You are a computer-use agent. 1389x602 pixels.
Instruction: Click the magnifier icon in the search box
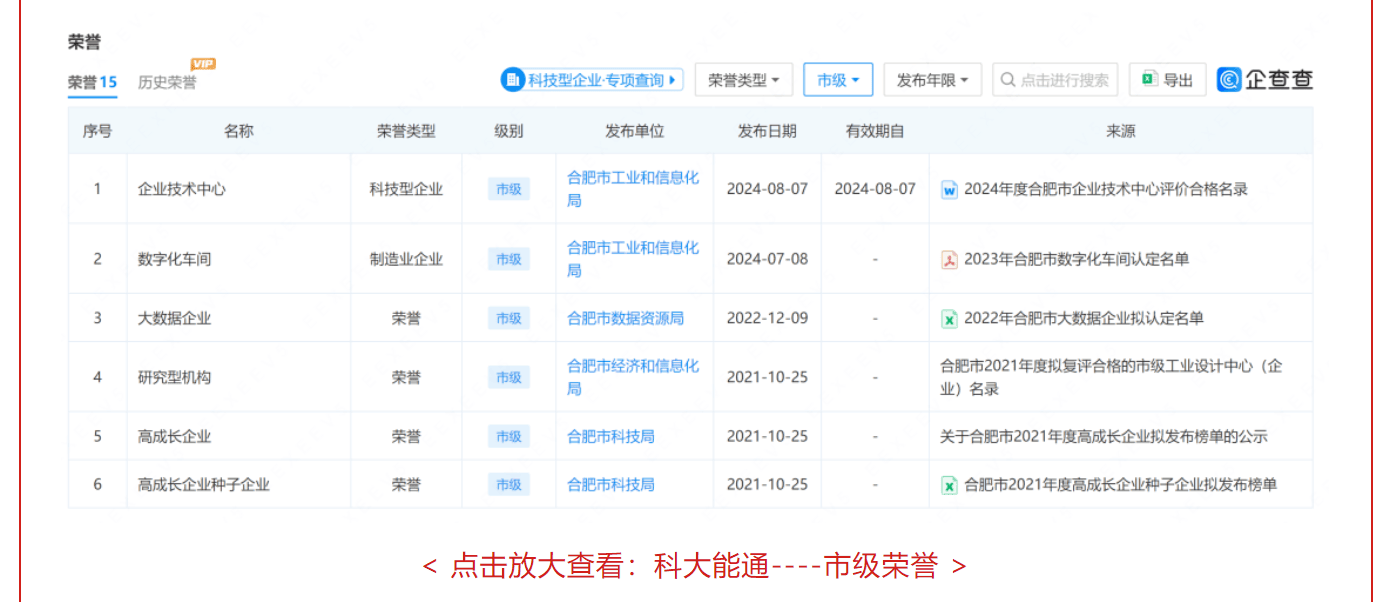pos(1008,80)
